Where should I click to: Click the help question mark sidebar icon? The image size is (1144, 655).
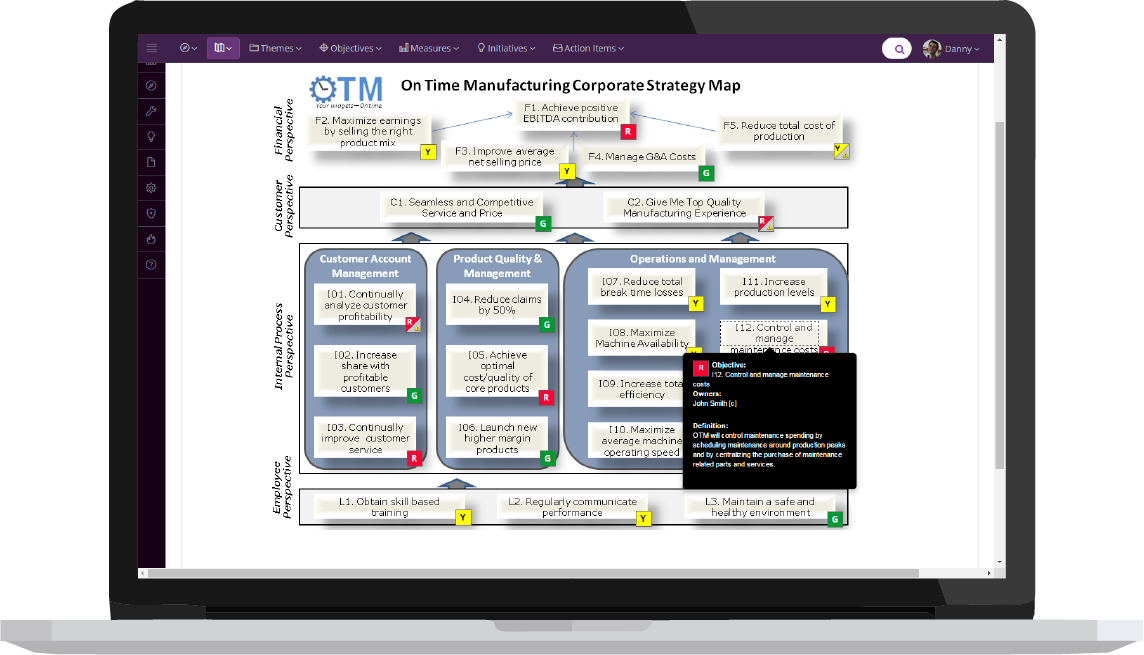(x=151, y=264)
